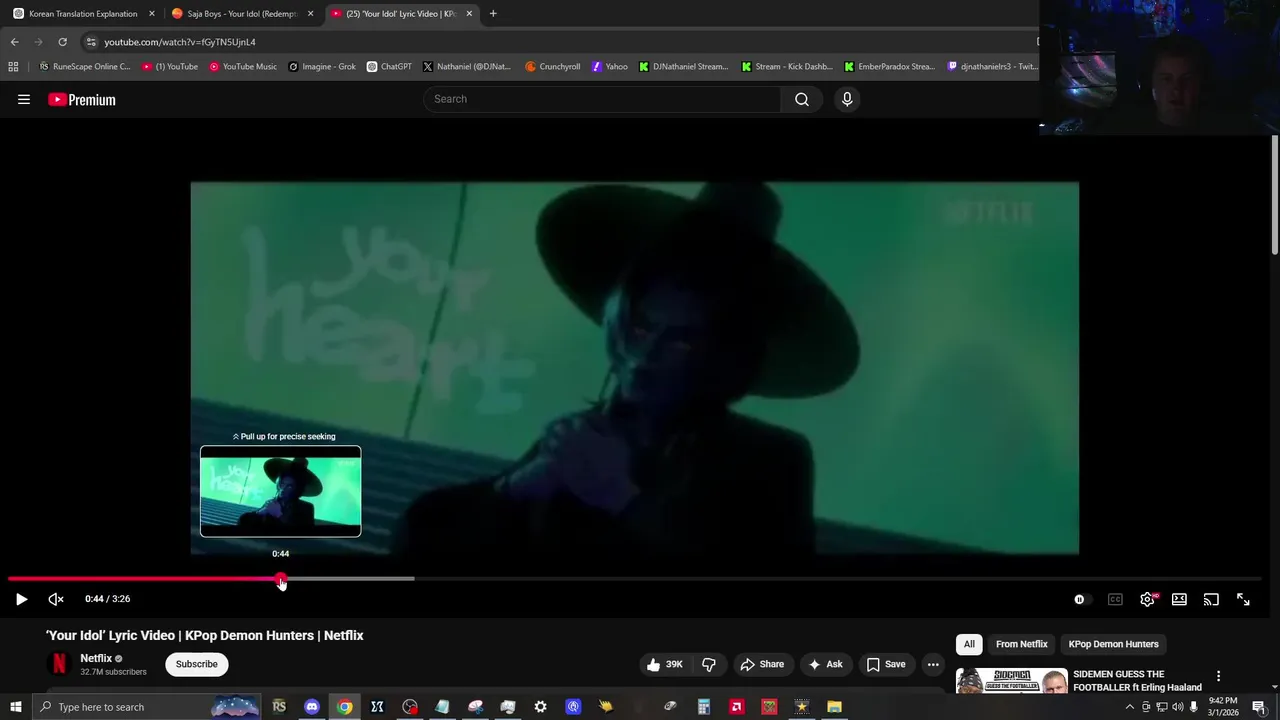Open the player settings gear

click(1147, 599)
